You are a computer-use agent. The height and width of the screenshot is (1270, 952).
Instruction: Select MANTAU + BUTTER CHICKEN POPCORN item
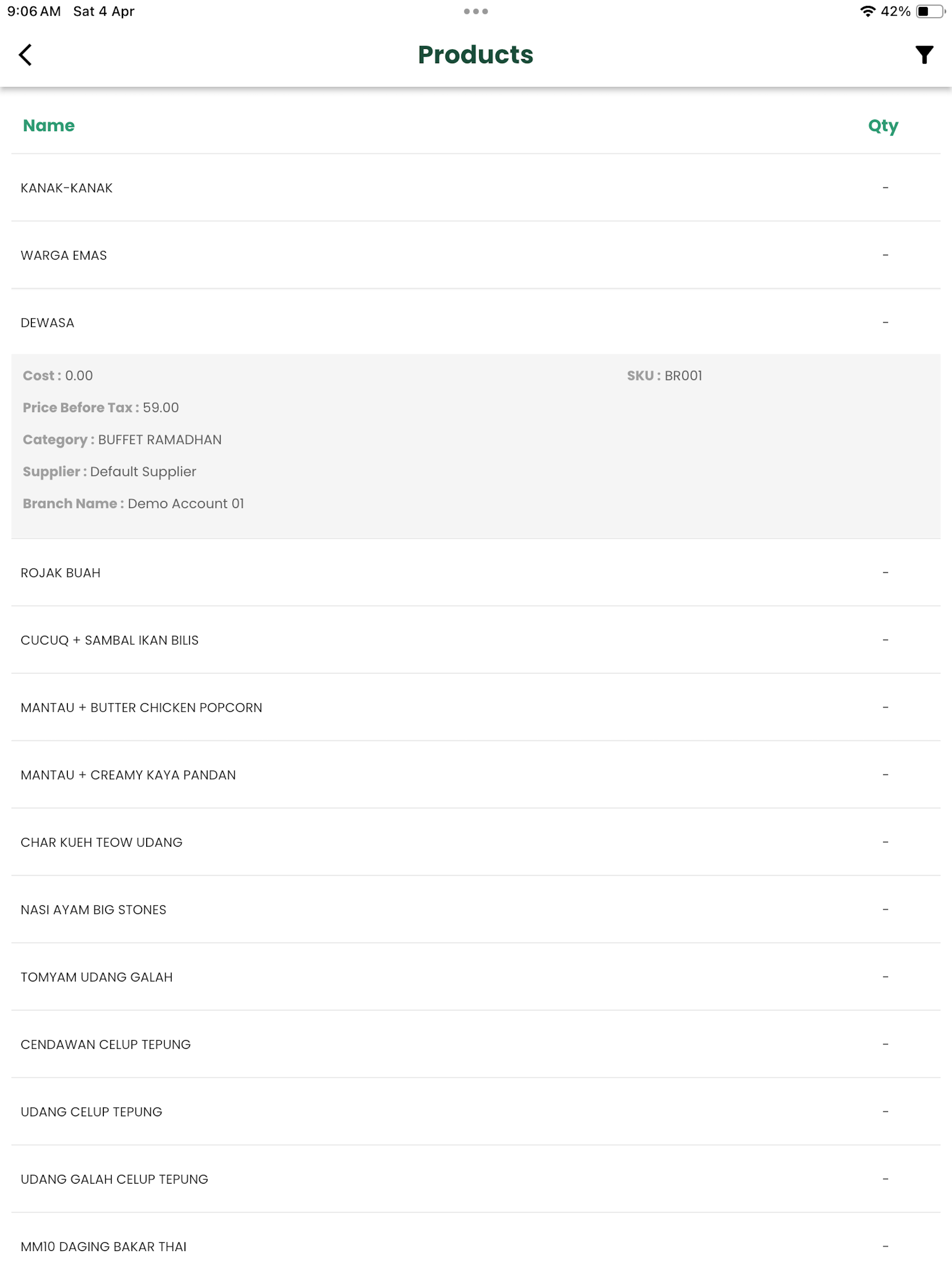click(476, 707)
